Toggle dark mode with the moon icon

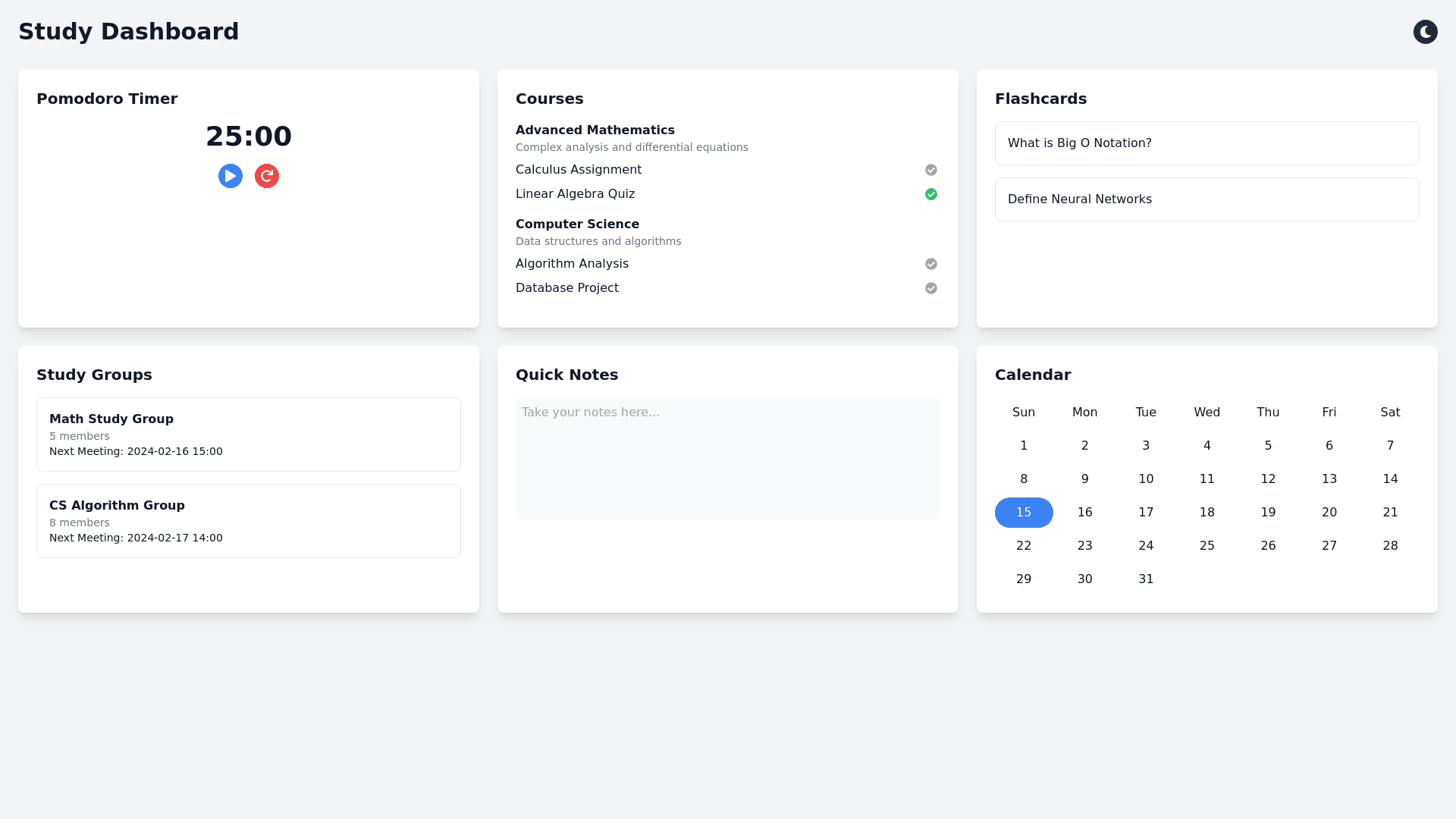click(x=1425, y=32)
